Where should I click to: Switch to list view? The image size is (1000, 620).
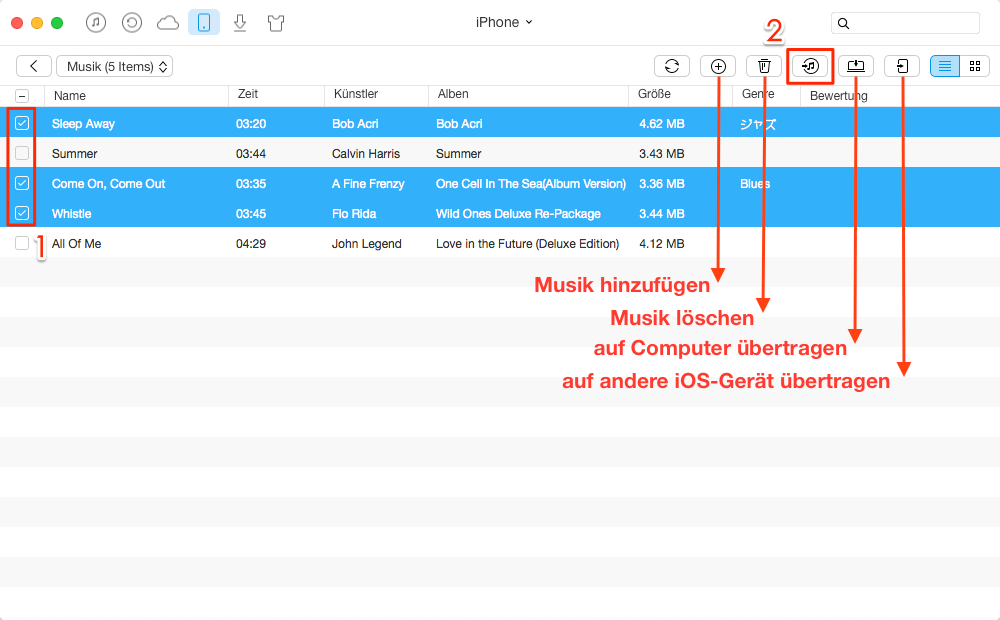945,66
